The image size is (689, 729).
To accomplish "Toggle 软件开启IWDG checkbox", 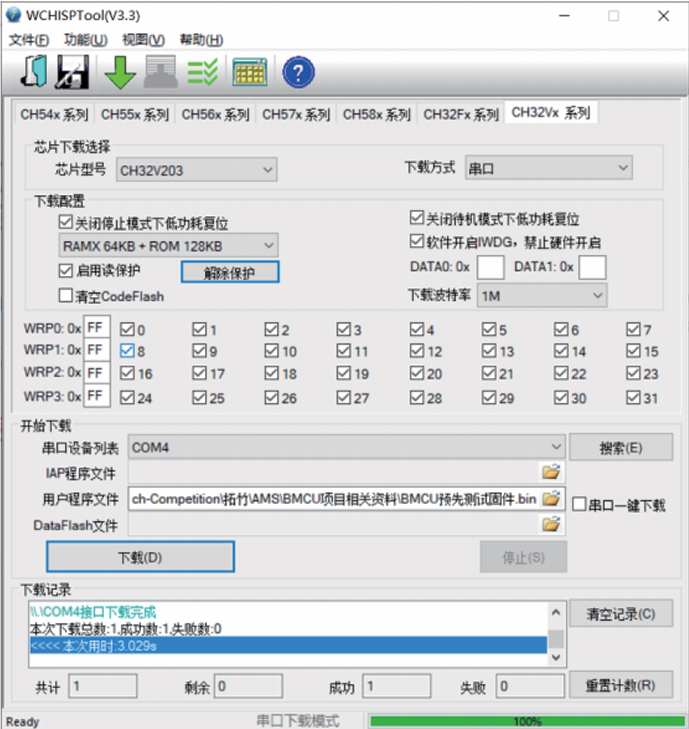I will 417,241.
